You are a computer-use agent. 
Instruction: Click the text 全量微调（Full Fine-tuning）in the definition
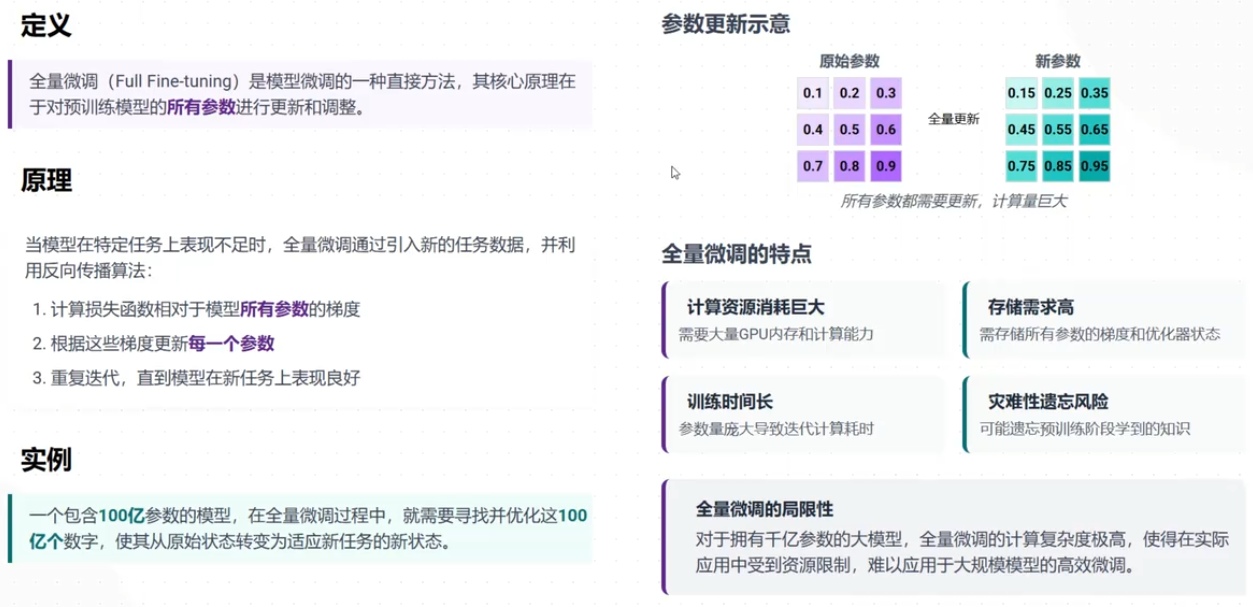(137, 82)
